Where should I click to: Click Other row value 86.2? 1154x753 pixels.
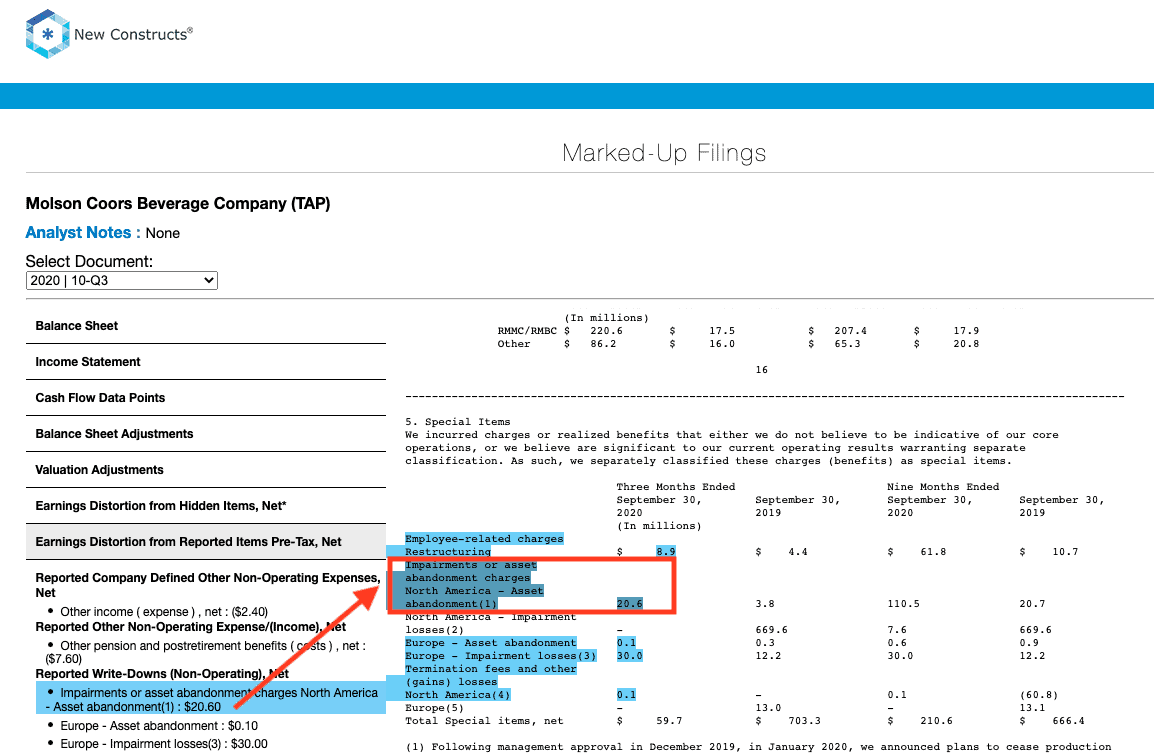click(603, 344)
